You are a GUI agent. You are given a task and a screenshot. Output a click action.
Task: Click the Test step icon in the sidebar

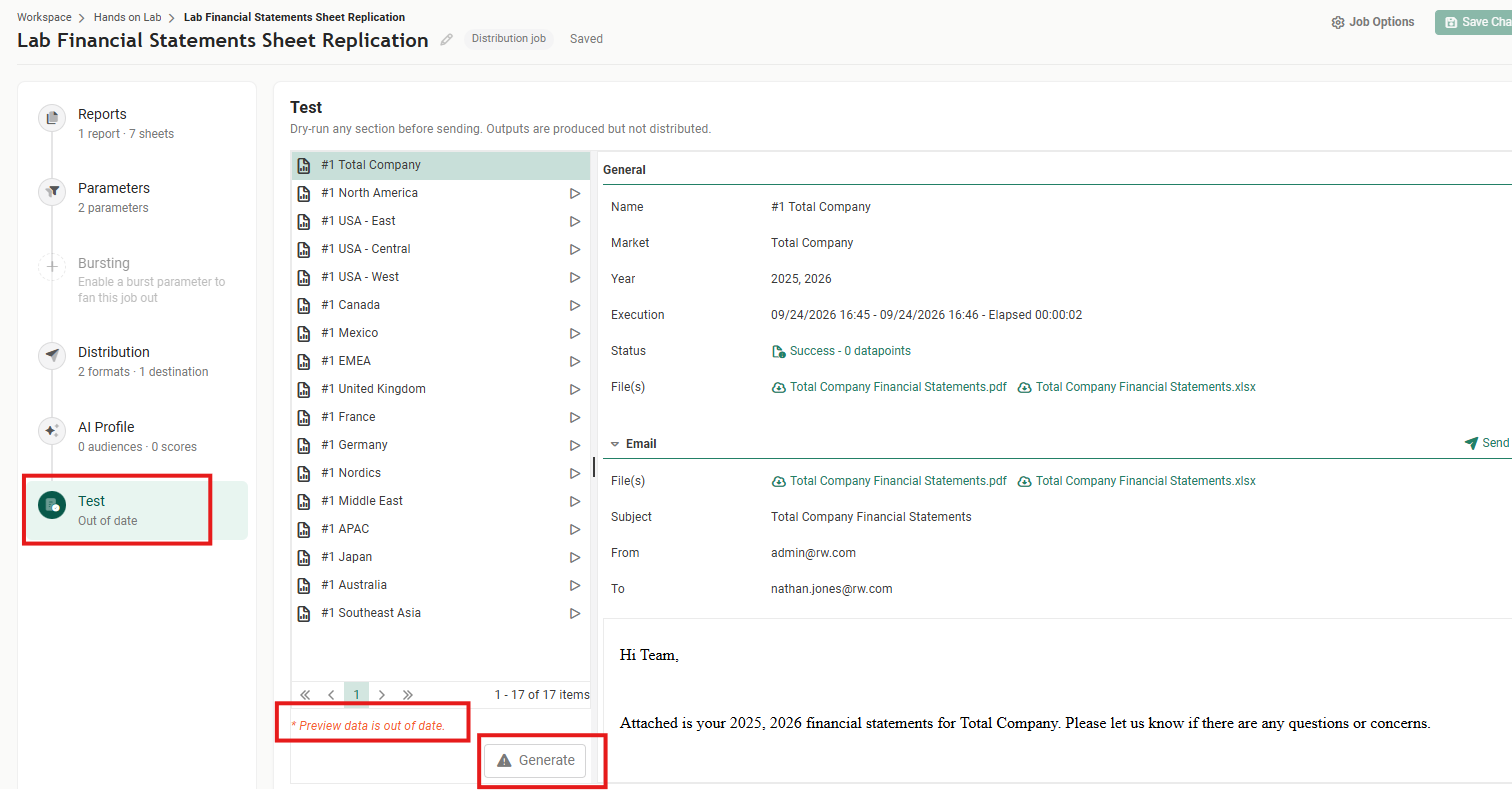[52, 505]
